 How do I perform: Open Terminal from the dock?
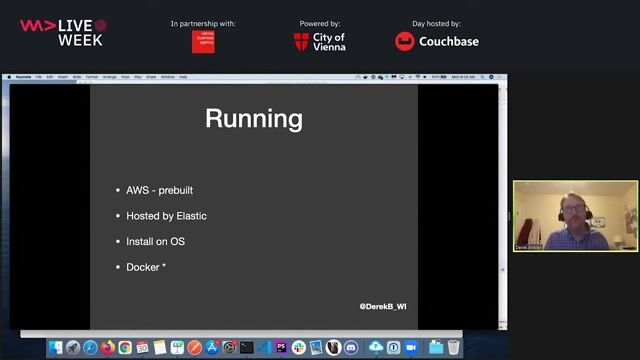pyautogui.click(x=247, y=347)
